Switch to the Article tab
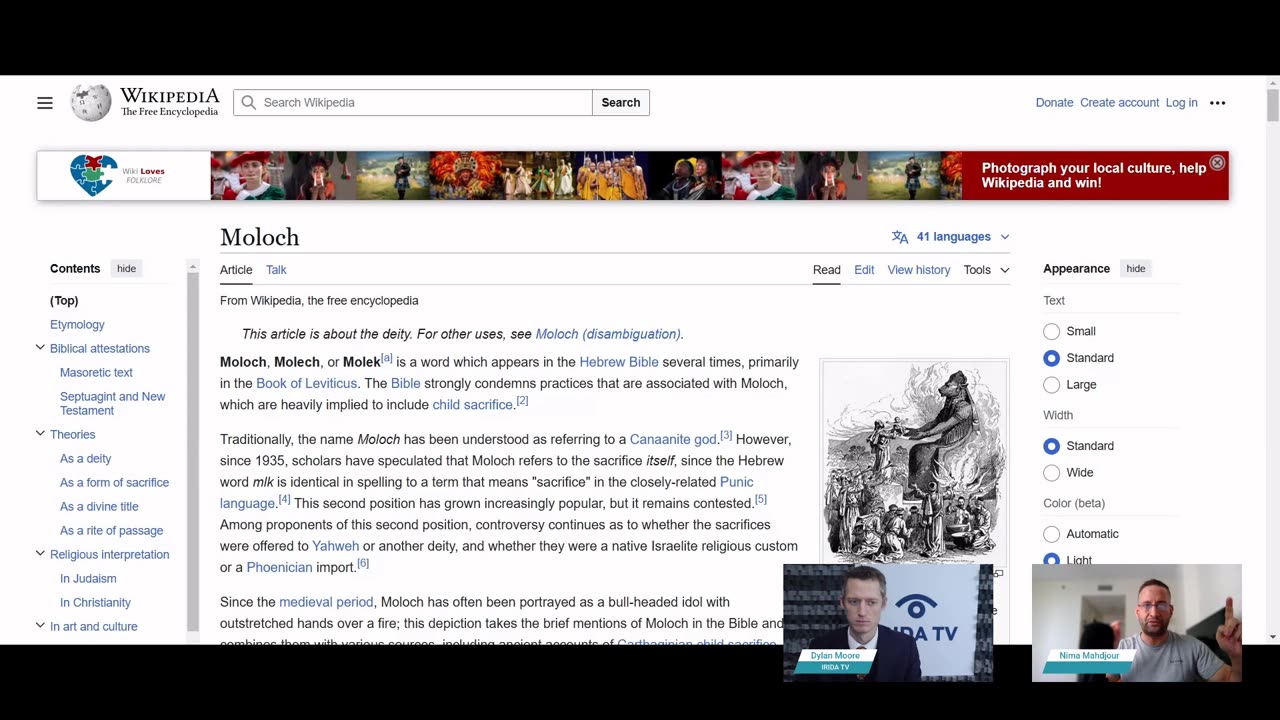 point(236,270)
